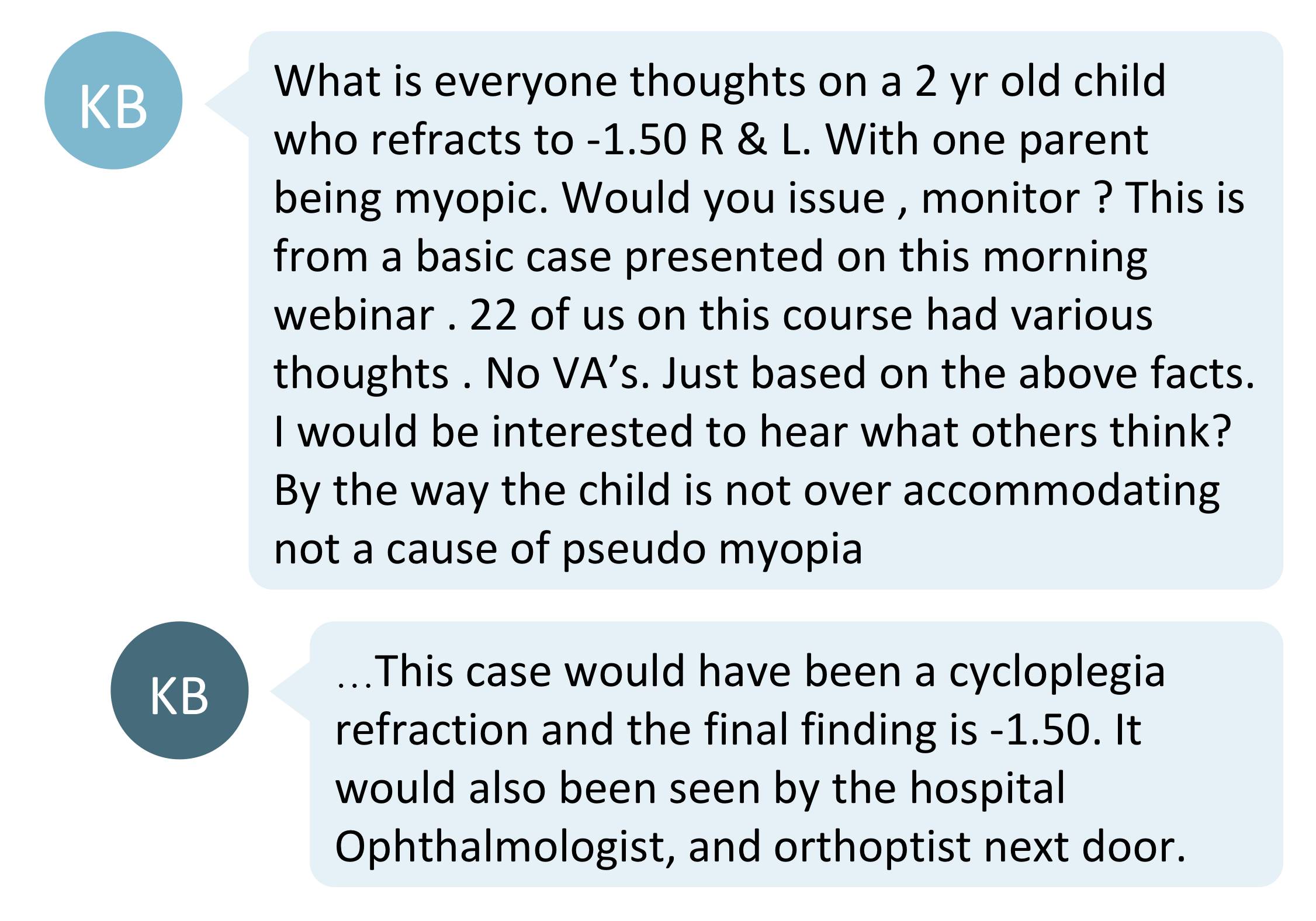The height and width of the screenshot is (921, 1316).
Task: Click the light blue KB avatar
Action: (113, 101)
